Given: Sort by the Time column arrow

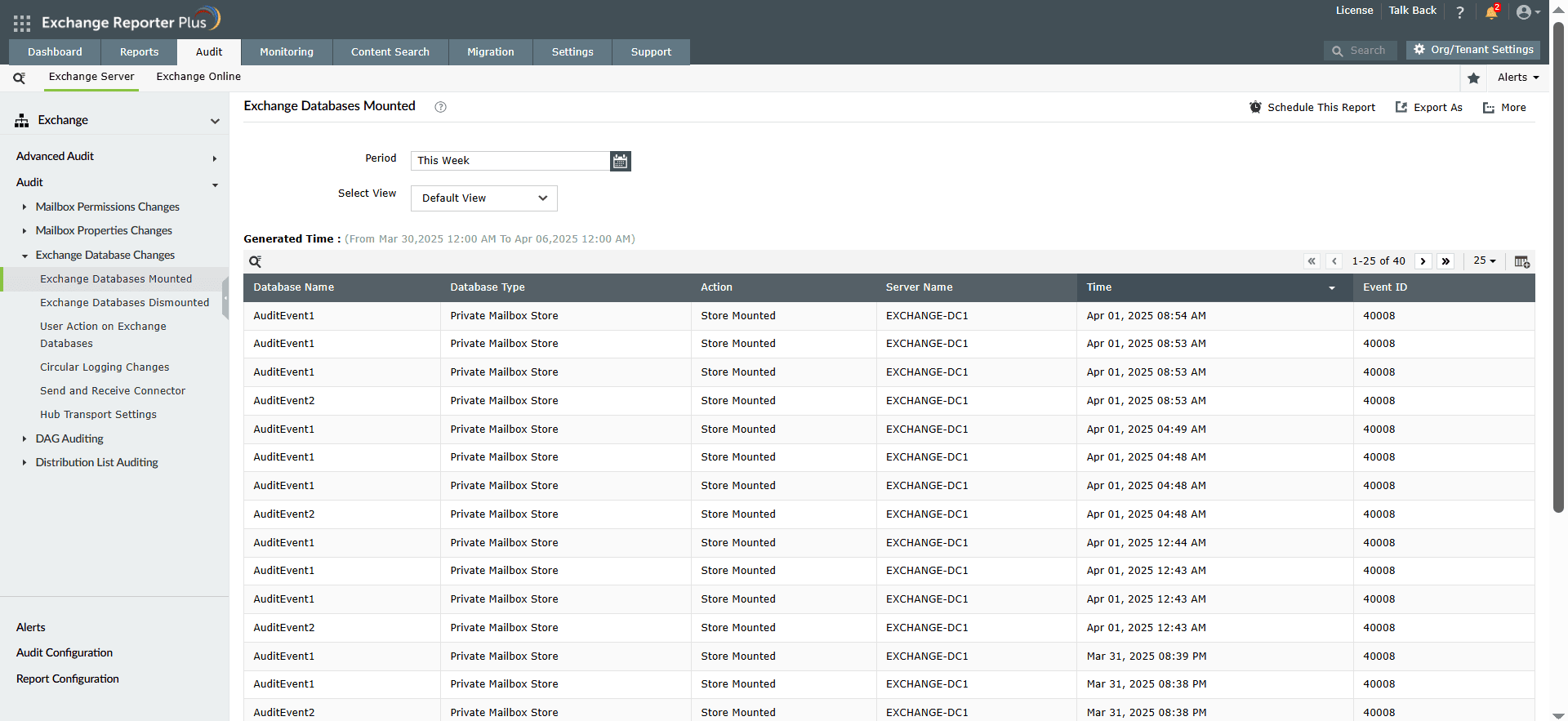Looking at the screenshot, I should click(1332, 288).
